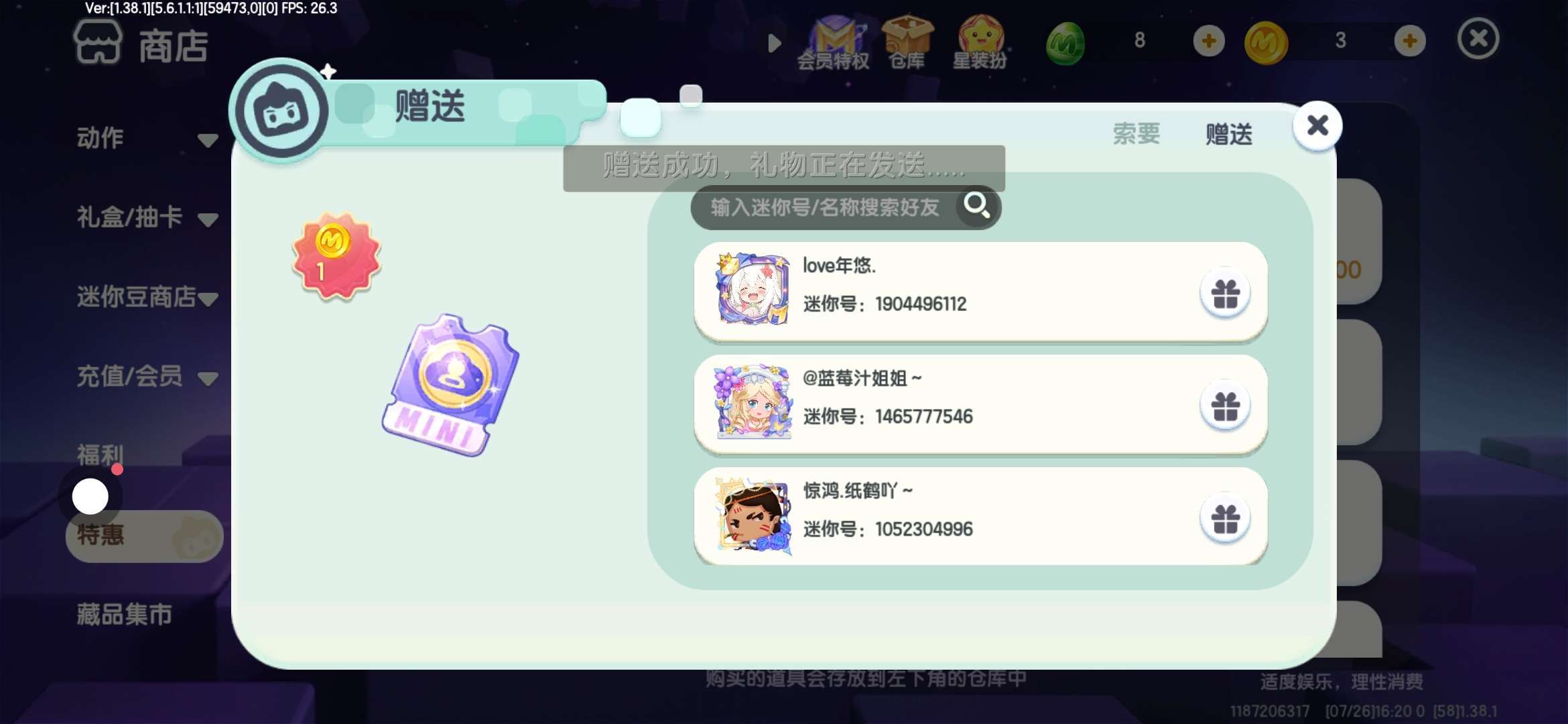Expand the 迷你豆商店 category dropdown
This screenshot has height=724, width=1568.
point(208,298)
